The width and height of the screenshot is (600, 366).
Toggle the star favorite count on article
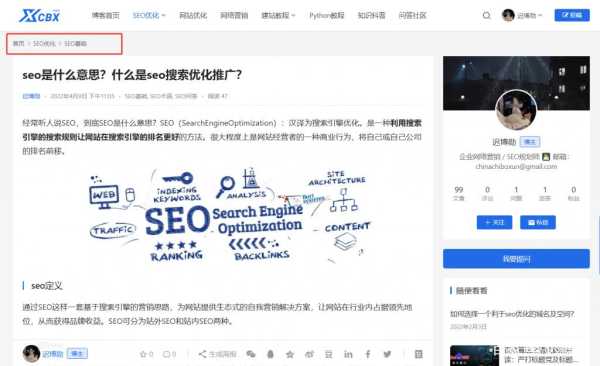coord(147,354)
